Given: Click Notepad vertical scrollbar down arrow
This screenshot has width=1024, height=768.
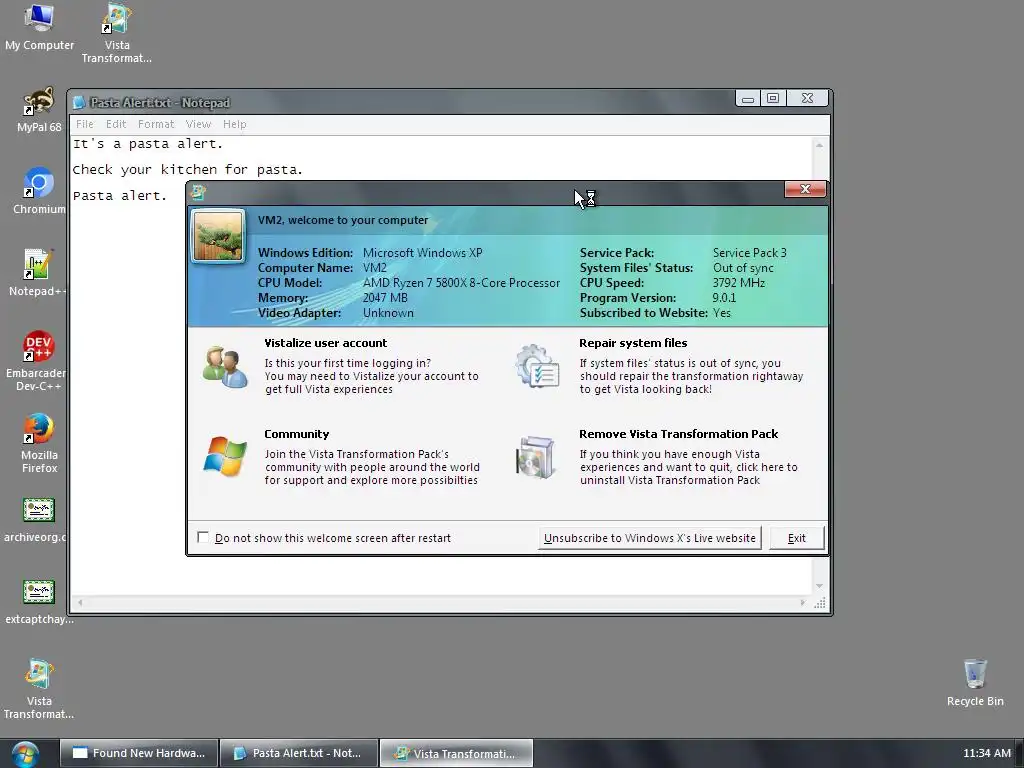Looking at the screenshot, I should (819, 586).
